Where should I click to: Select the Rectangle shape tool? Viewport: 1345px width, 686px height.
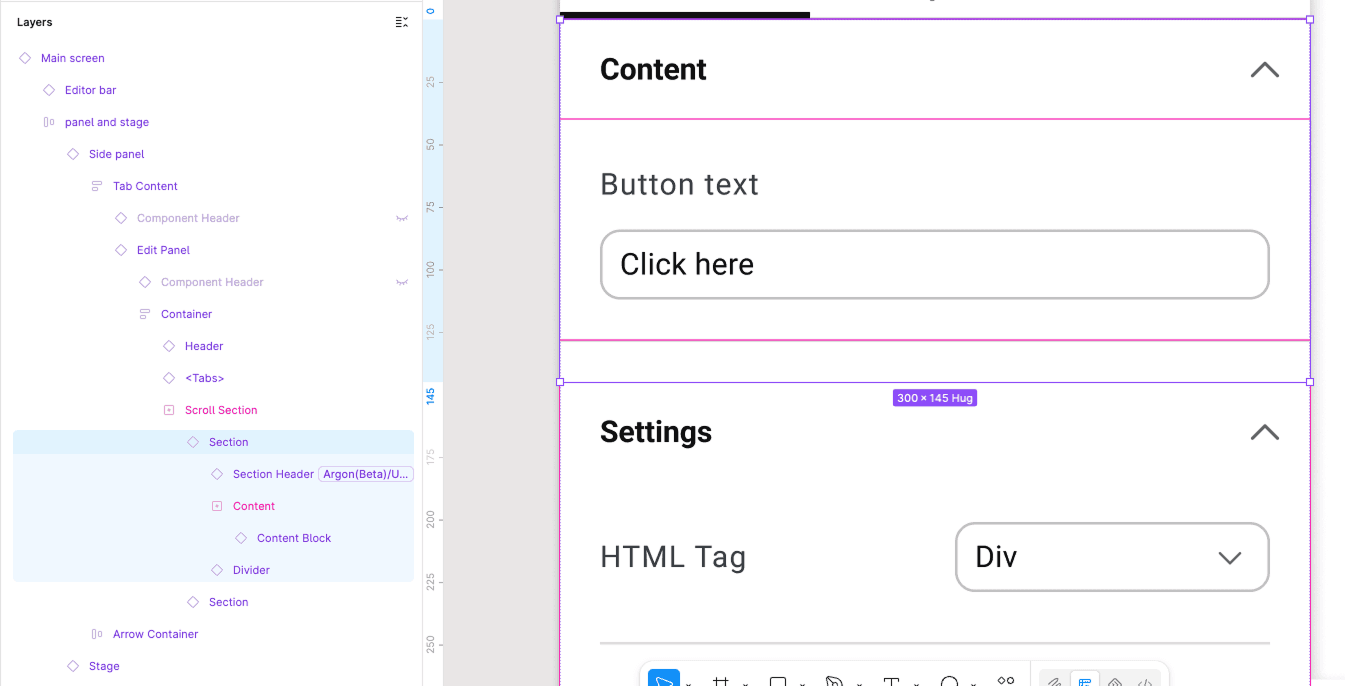pyautogui.click(x=778, y=681)
